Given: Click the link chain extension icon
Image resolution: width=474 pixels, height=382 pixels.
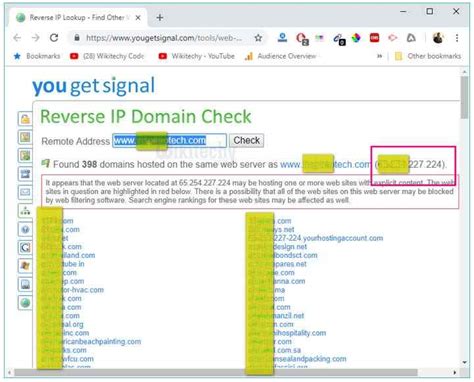Looking at the screenshot, I should click(339, 39).
